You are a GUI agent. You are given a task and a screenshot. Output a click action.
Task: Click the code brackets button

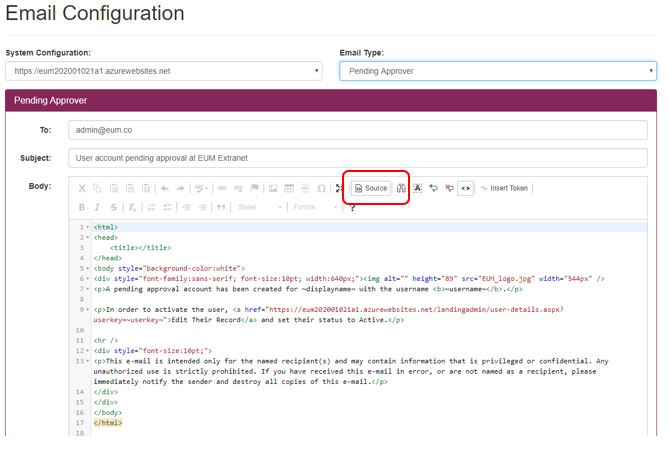pyautogui.click(x=465, y=188)
